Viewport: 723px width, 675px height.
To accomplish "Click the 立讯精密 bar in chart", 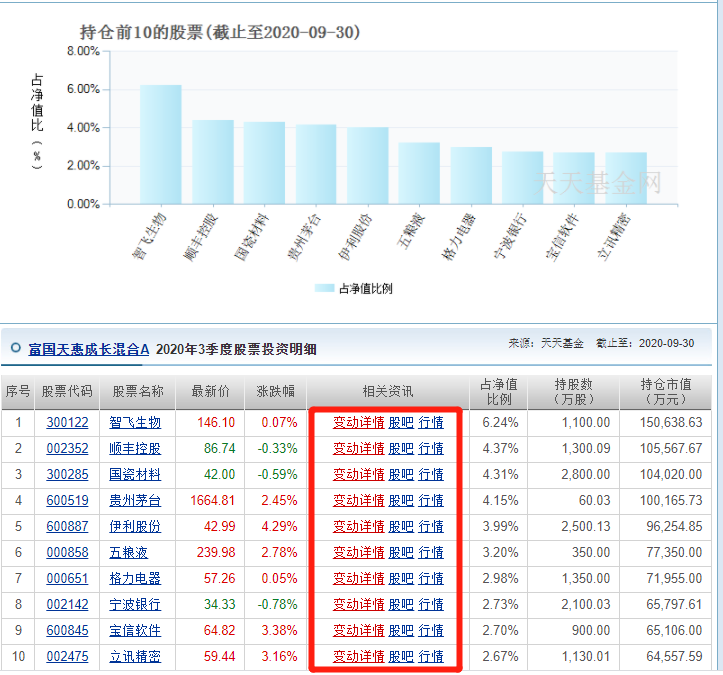I will [x=626, y=178].
